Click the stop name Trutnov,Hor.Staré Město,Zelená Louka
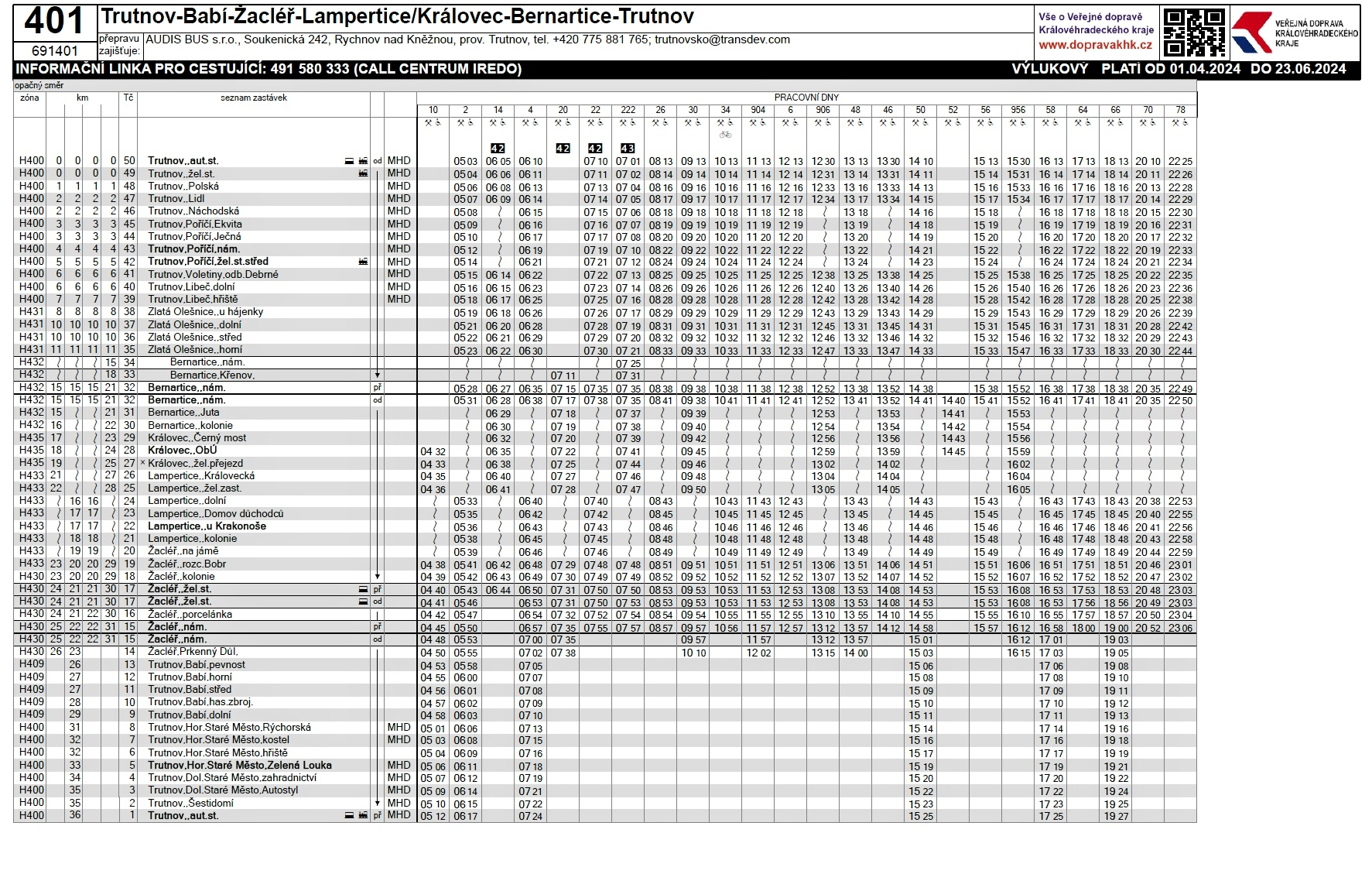This screenshot has height=874, width=1372. pos(240,765)
